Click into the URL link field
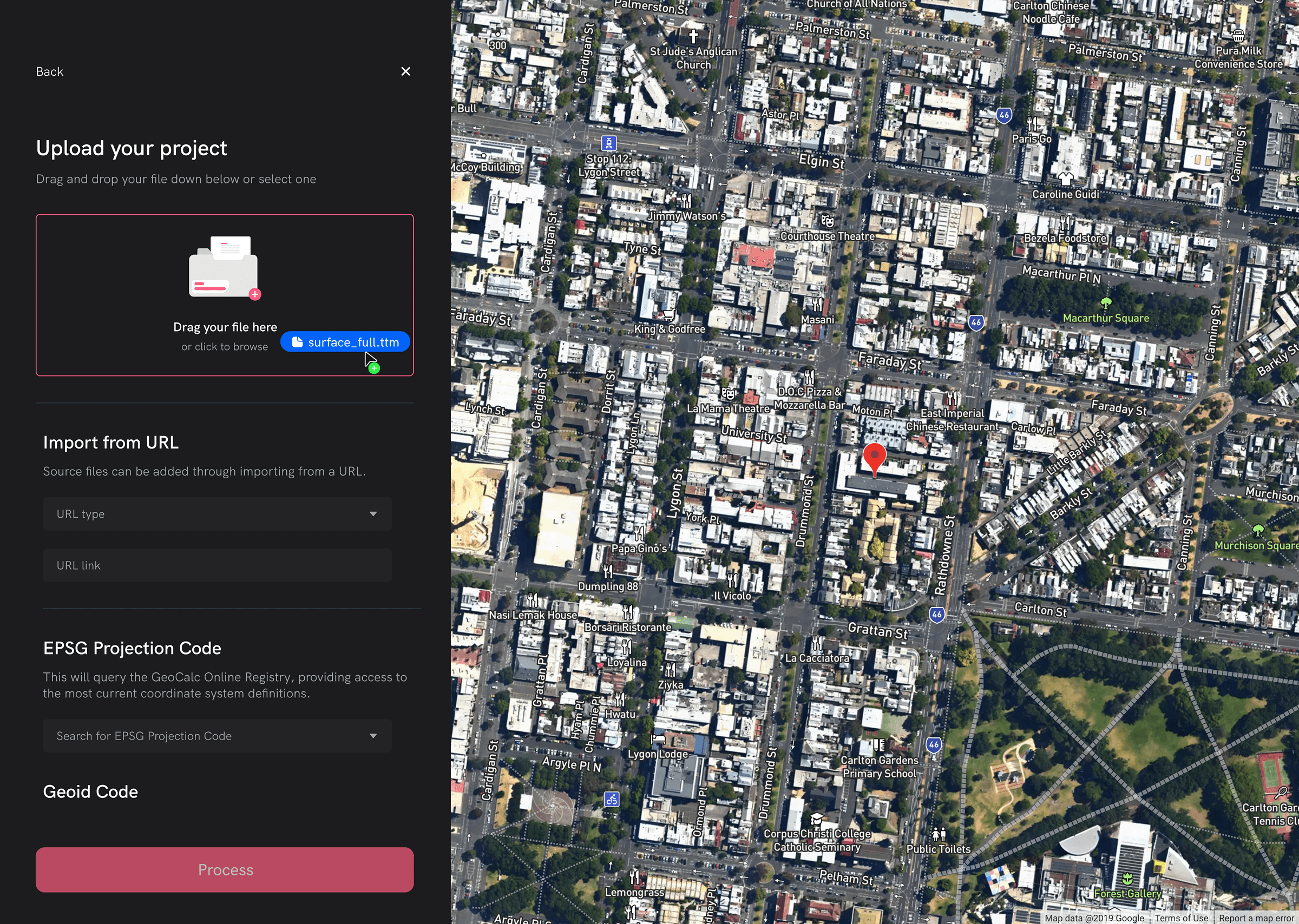Image resolution: width=1299 pixels, height=924 pixels. pos(218,565)
